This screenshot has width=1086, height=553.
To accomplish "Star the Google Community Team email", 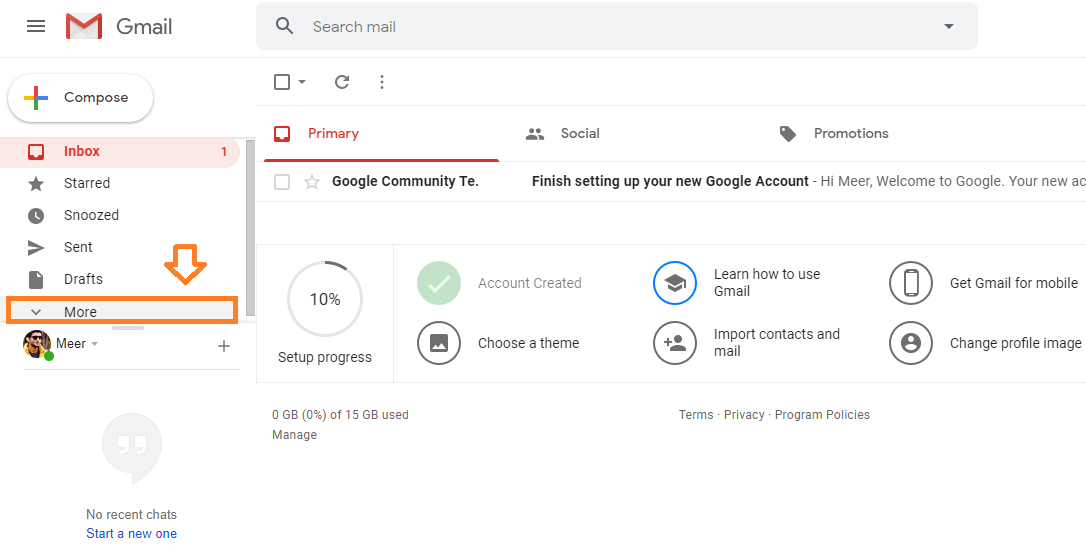I will tap(312, 182).
